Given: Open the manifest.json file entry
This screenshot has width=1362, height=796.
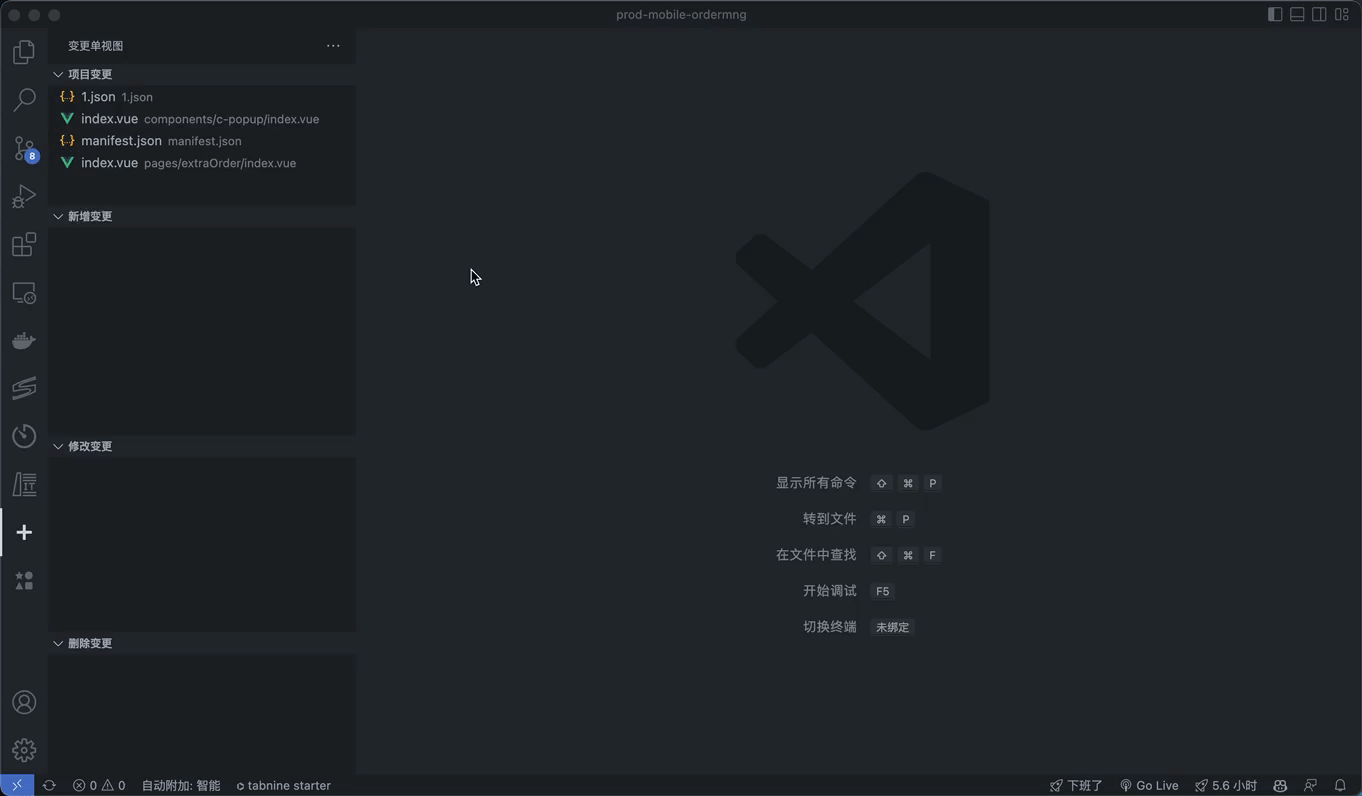Looking at the screenshot, I should click(x=202, y=141).
